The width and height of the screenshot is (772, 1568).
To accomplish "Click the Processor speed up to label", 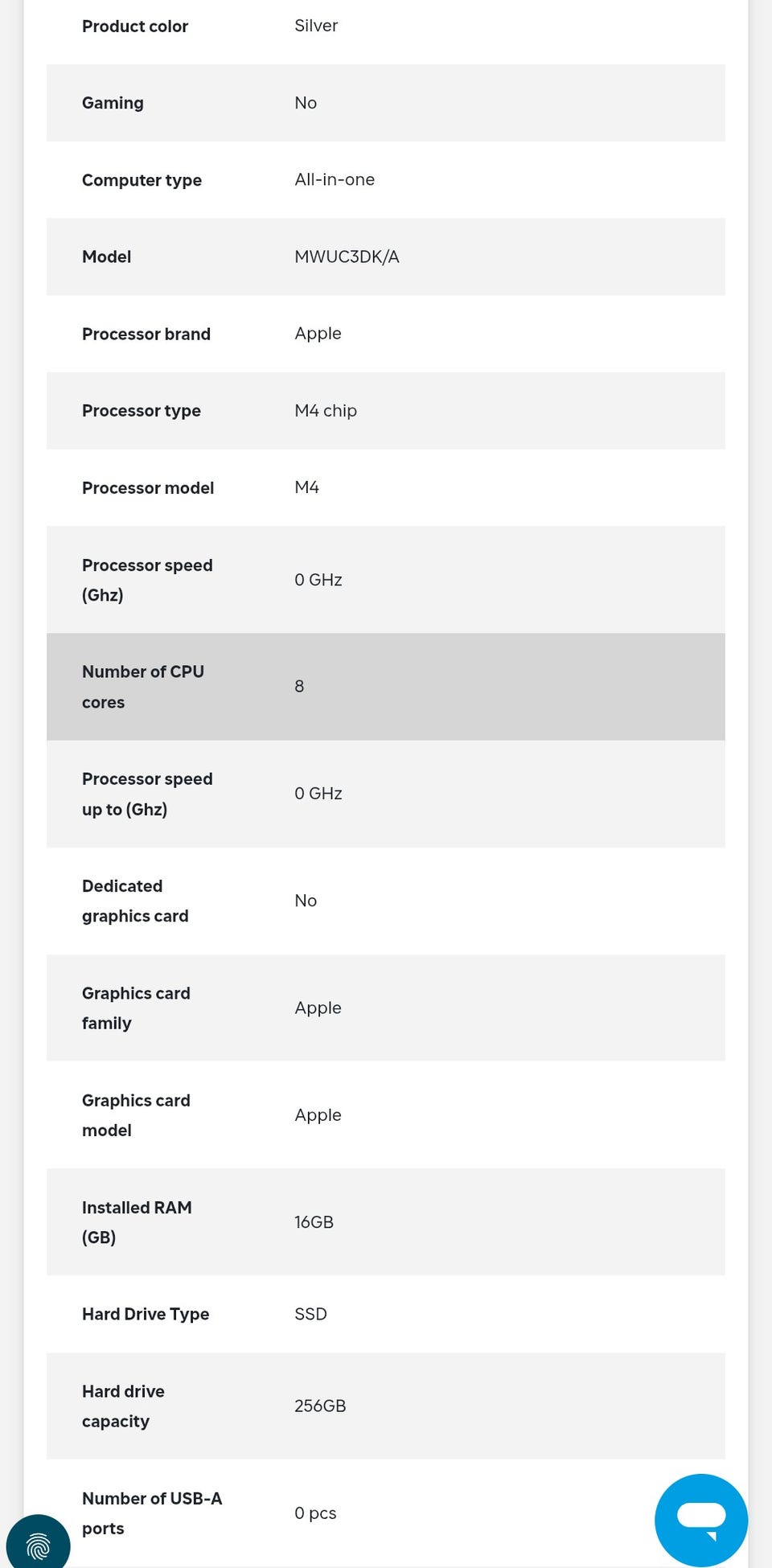I will (x=147, y=794).
